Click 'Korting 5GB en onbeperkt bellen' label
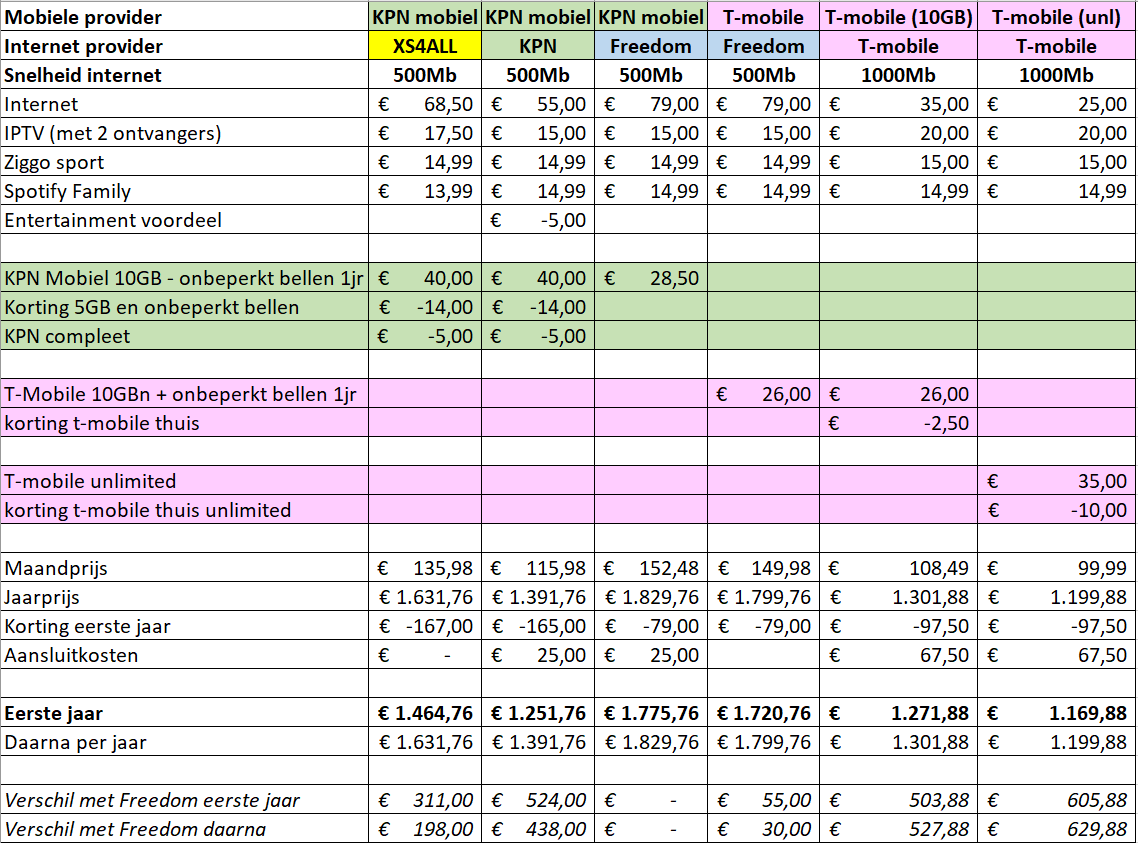The width and height of the screenshot is (1138, 843). 184,307
